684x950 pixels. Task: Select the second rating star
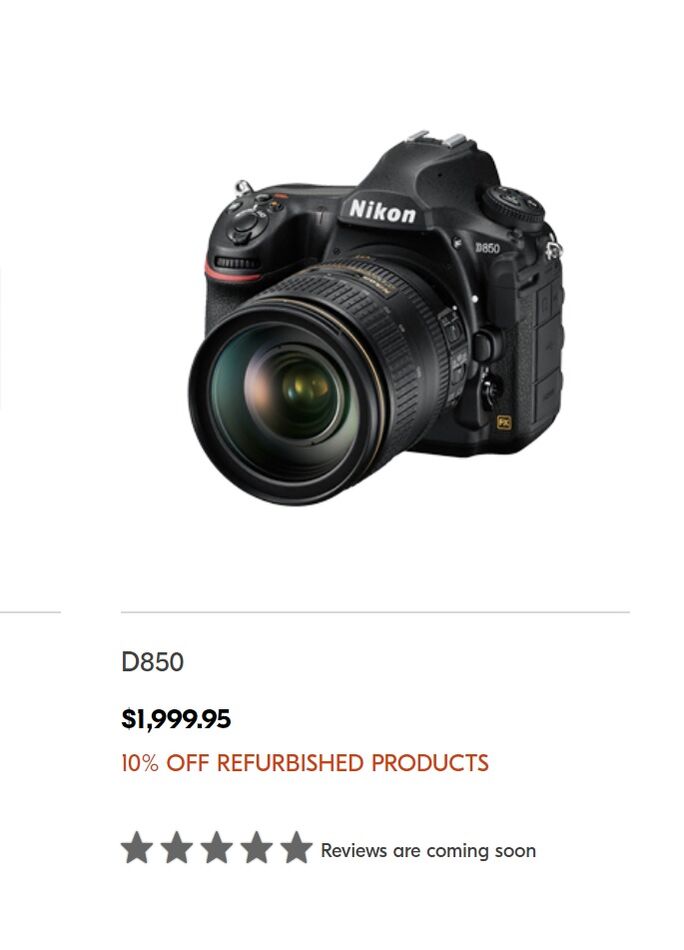[177, 847]
